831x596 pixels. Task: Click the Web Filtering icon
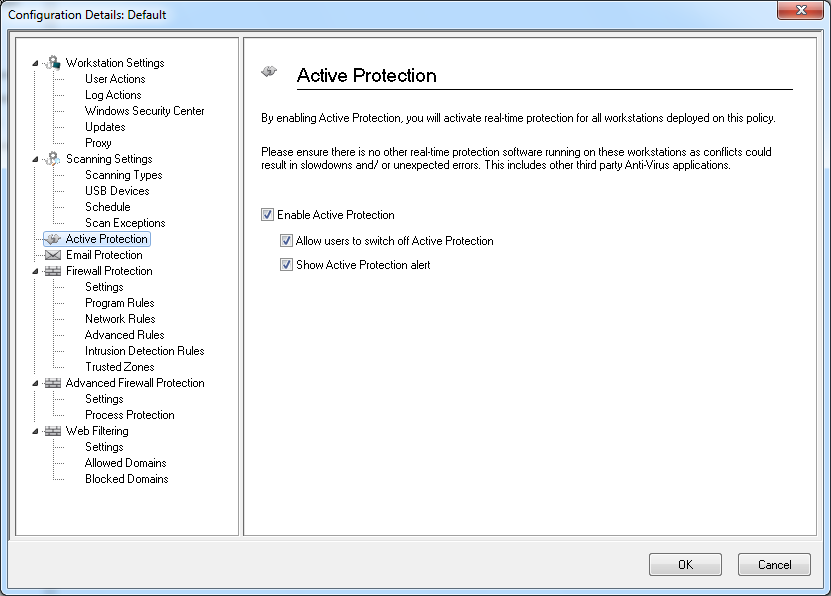click(x=53, y=431)
